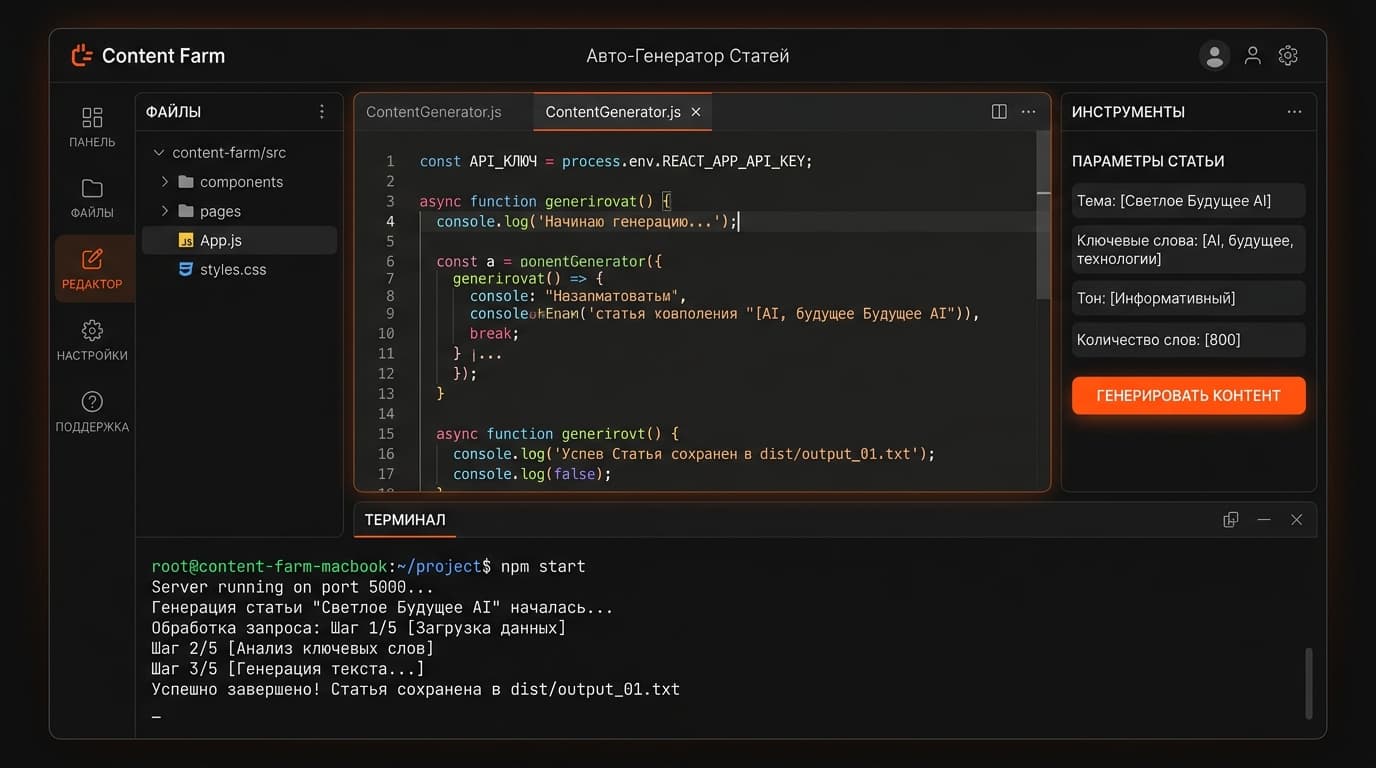Open styles.css in file tree

coord(232,270)
